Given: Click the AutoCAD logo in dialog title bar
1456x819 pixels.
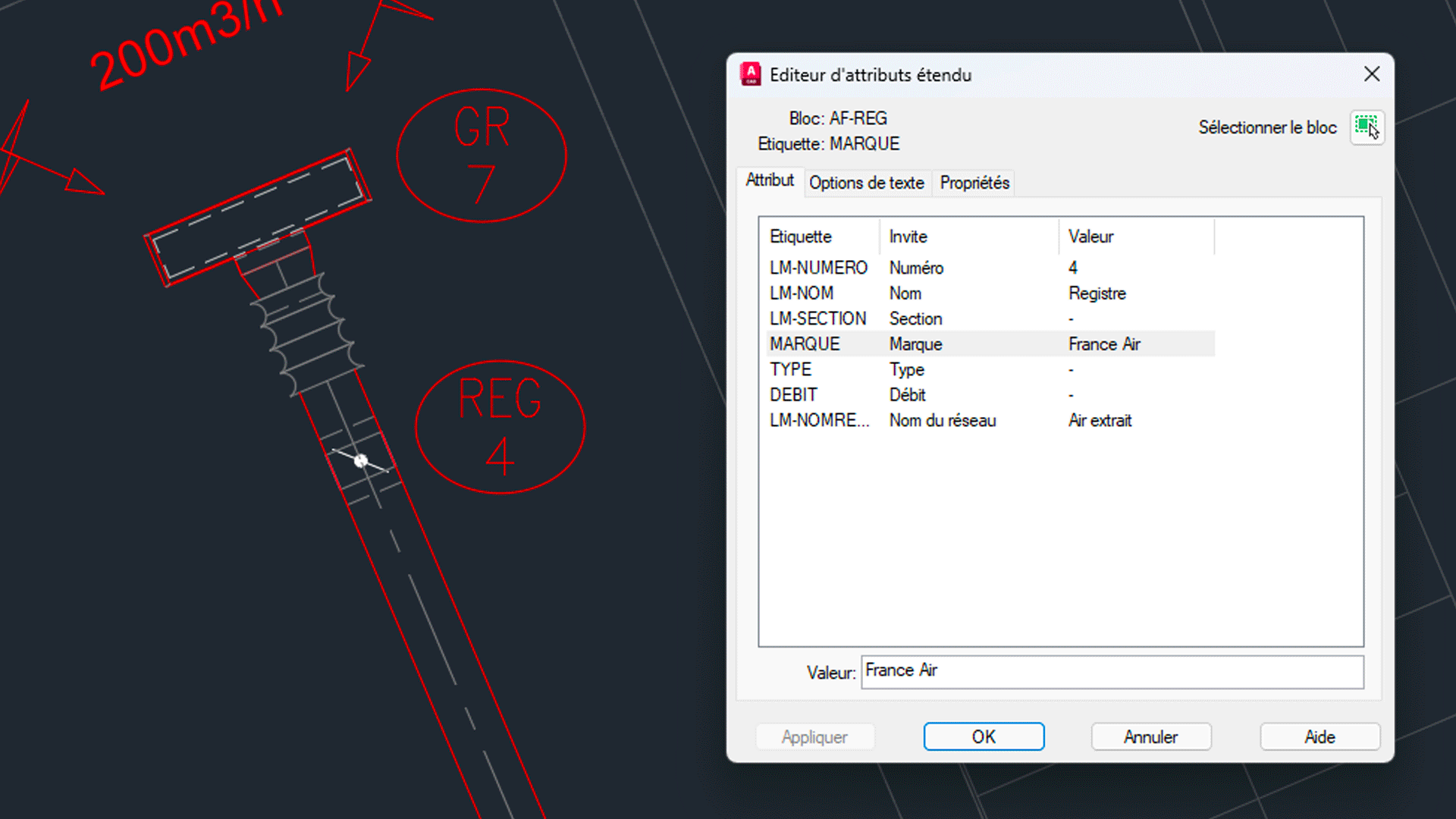Looking at the screenshot, I should pos(751,74).
